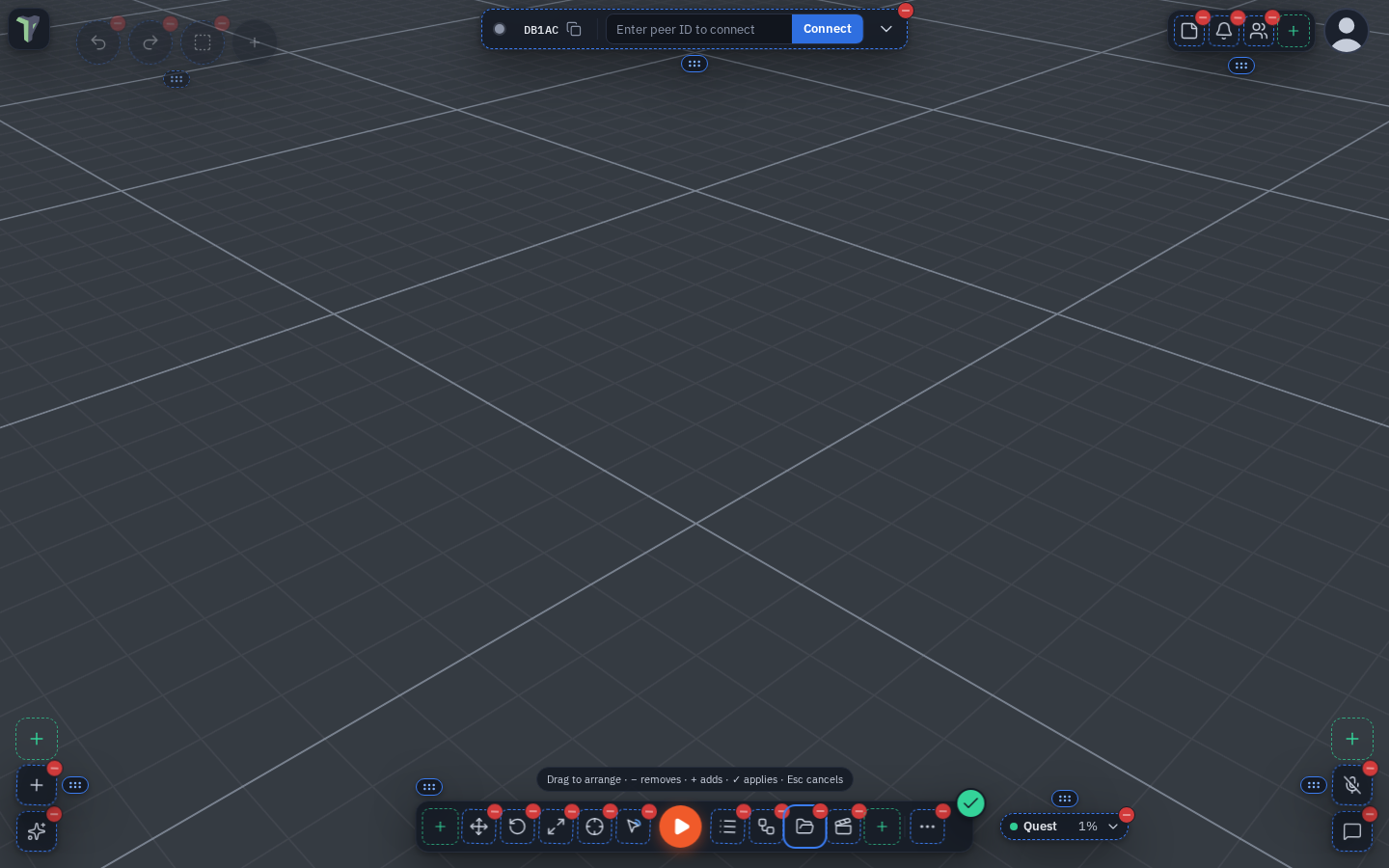1389x868 pixels.
Task: Click the undo arrow button
Action: click(98, 42)
